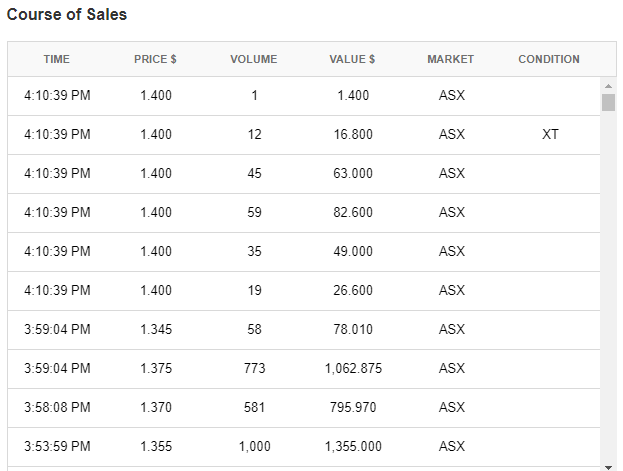Viewport: 623px width, 471px height.
Task: Click the scrollbar down arrow
Action: [608, 465]
